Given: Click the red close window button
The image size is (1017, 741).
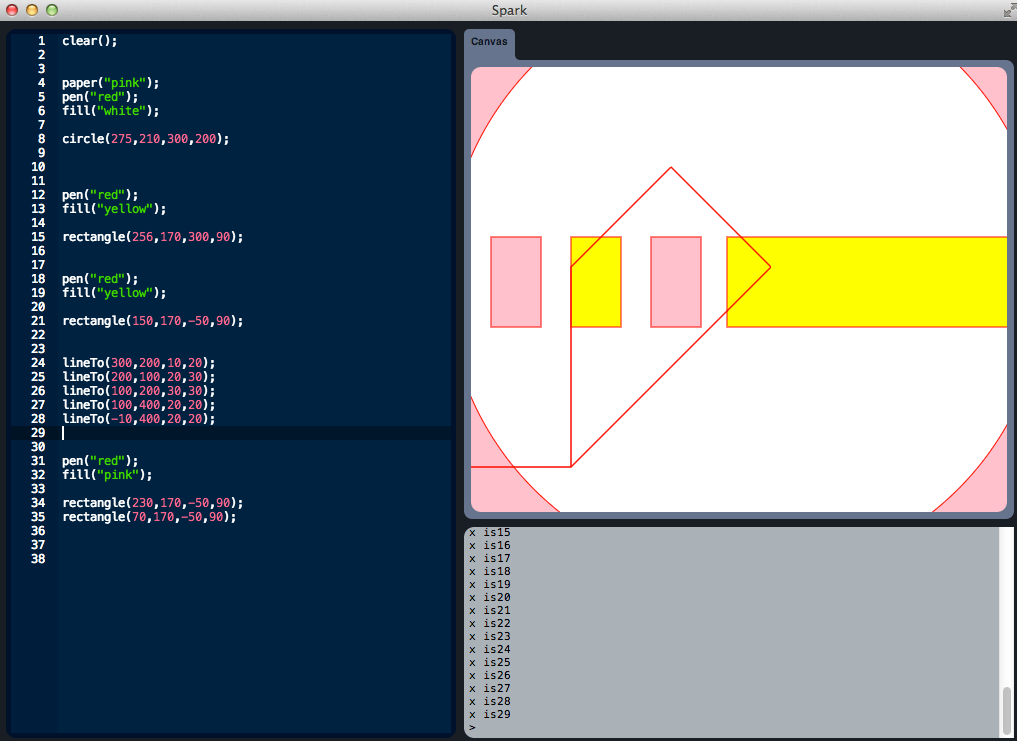Looking at the screenshot, I should 12,10.
